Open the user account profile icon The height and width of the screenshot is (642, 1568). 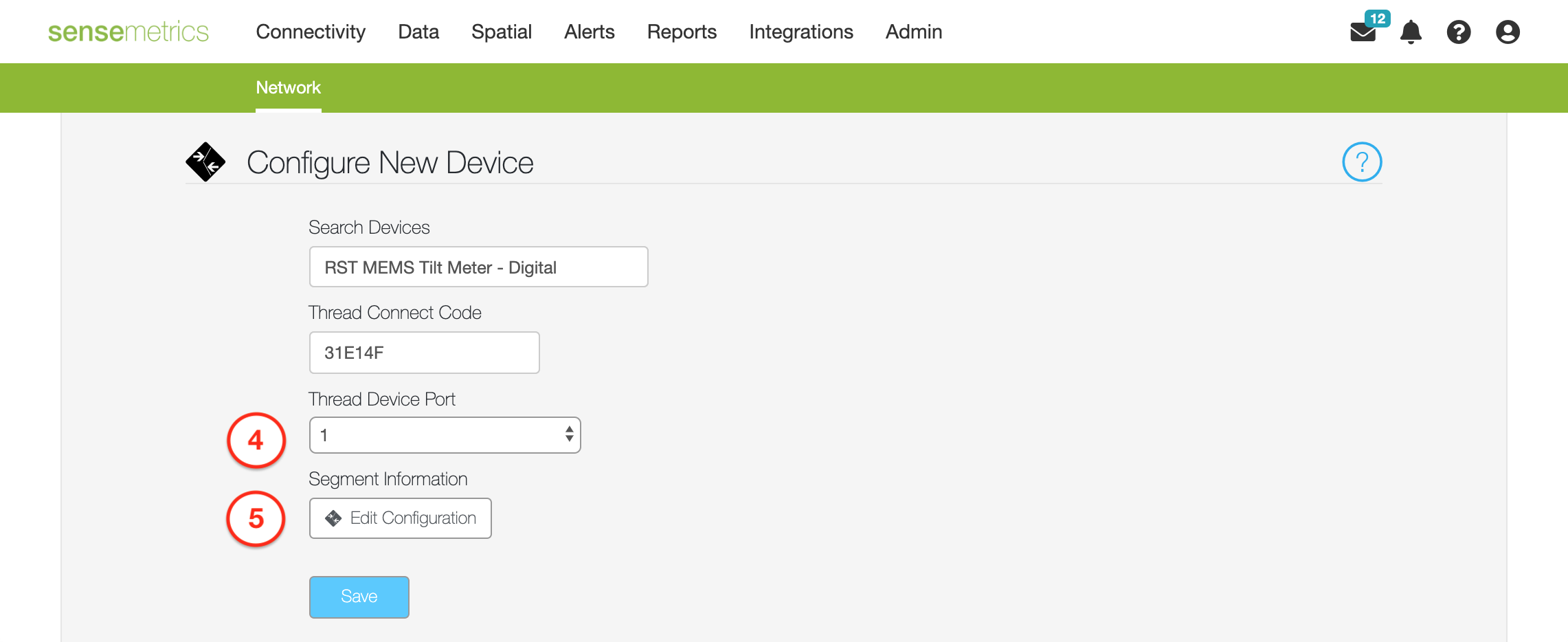(1507, 32)
